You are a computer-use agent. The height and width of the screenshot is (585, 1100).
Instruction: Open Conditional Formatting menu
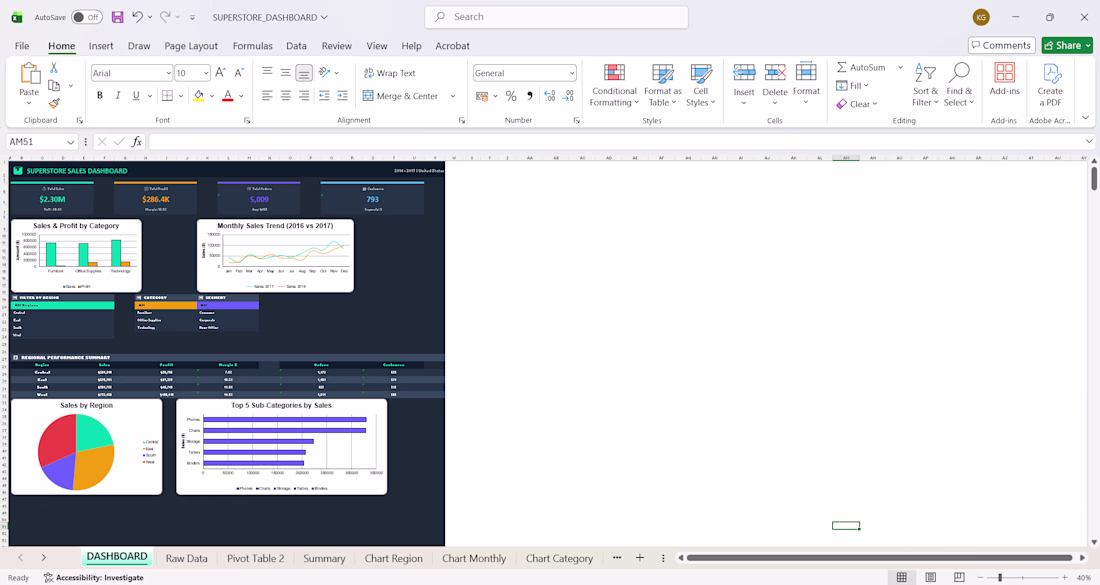[x=614, y=85]
